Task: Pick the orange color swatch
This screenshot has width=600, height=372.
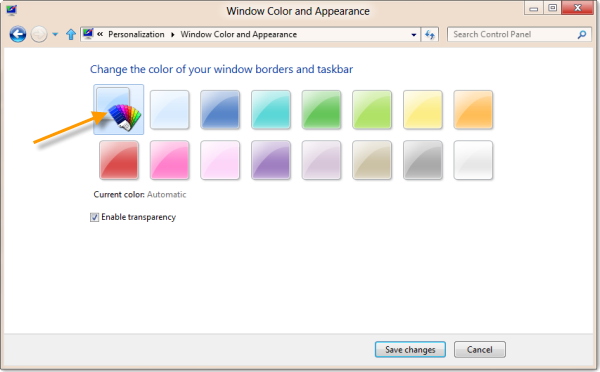Action: [x=473, y=109]
